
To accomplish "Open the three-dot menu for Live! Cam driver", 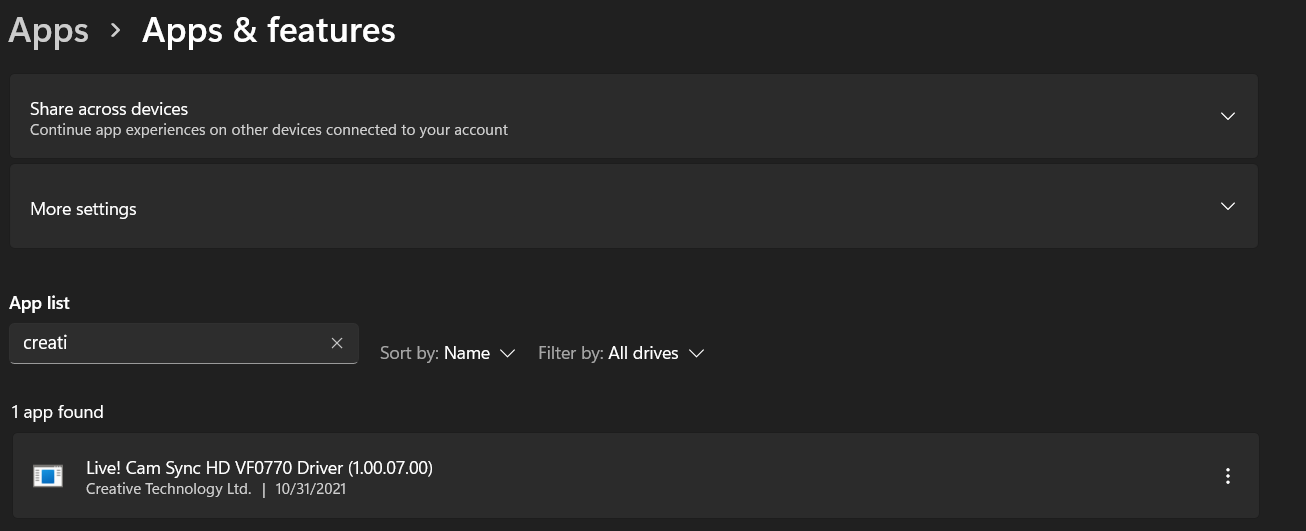I will coord(1228,476).
